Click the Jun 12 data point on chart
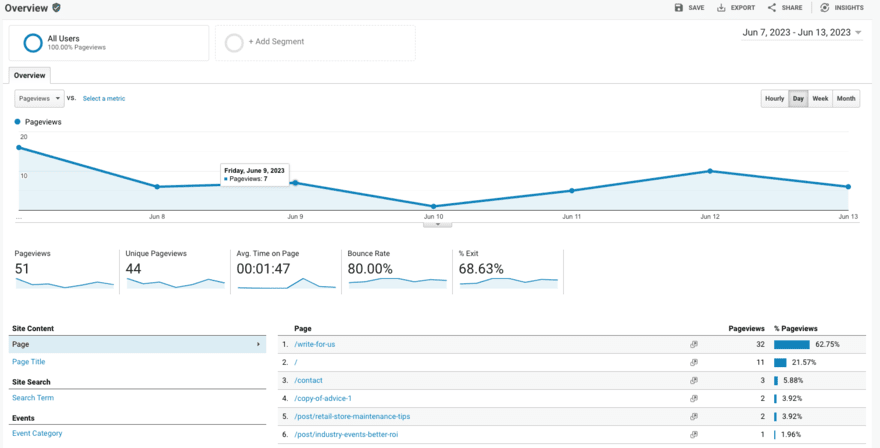880x448 pixels. (710, 171)
